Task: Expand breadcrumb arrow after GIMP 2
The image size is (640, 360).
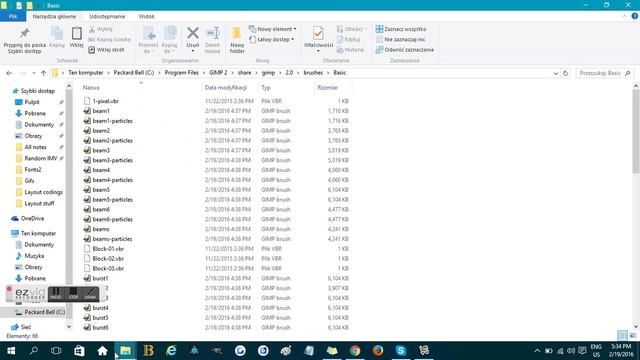Action: pos(232,73)
